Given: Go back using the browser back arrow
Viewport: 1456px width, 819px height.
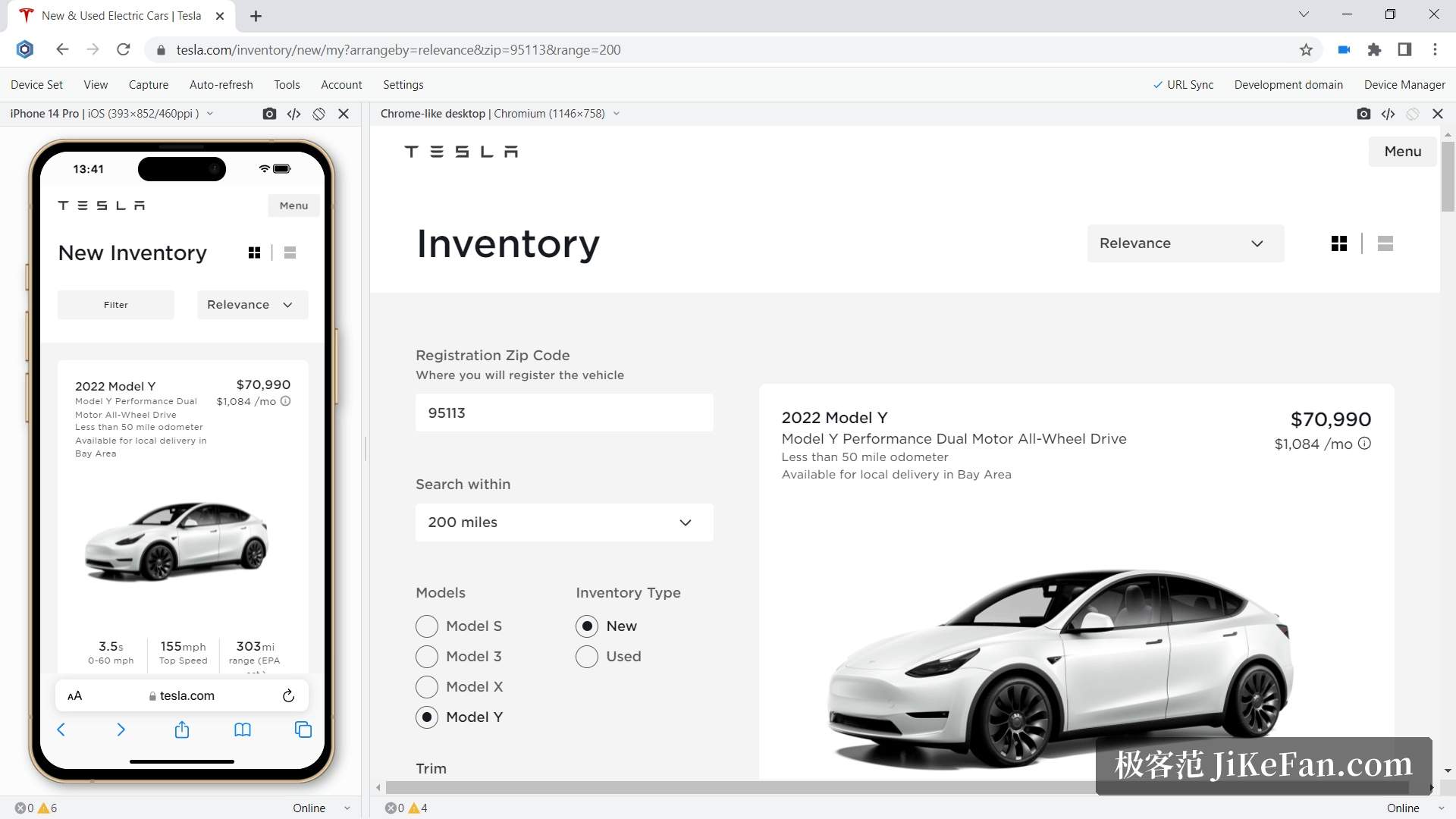Looking at the screenshot, I should coord(62,50).
